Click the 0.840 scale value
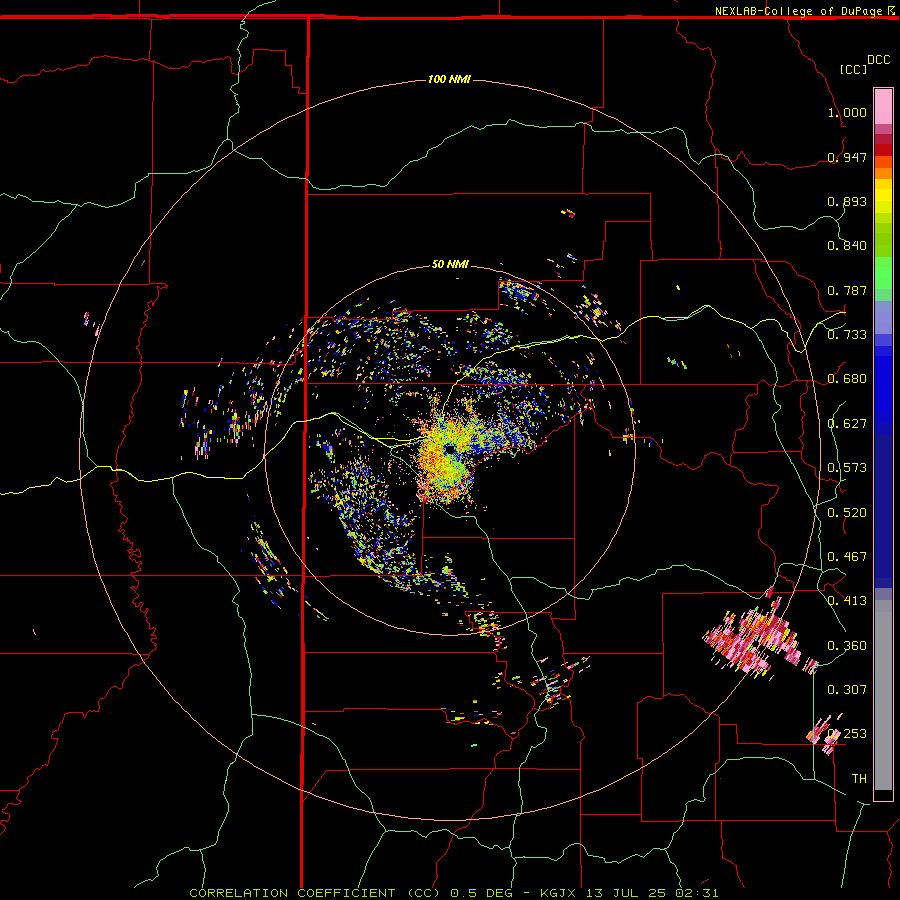This screenshot has height=900, width=900. 847,246
